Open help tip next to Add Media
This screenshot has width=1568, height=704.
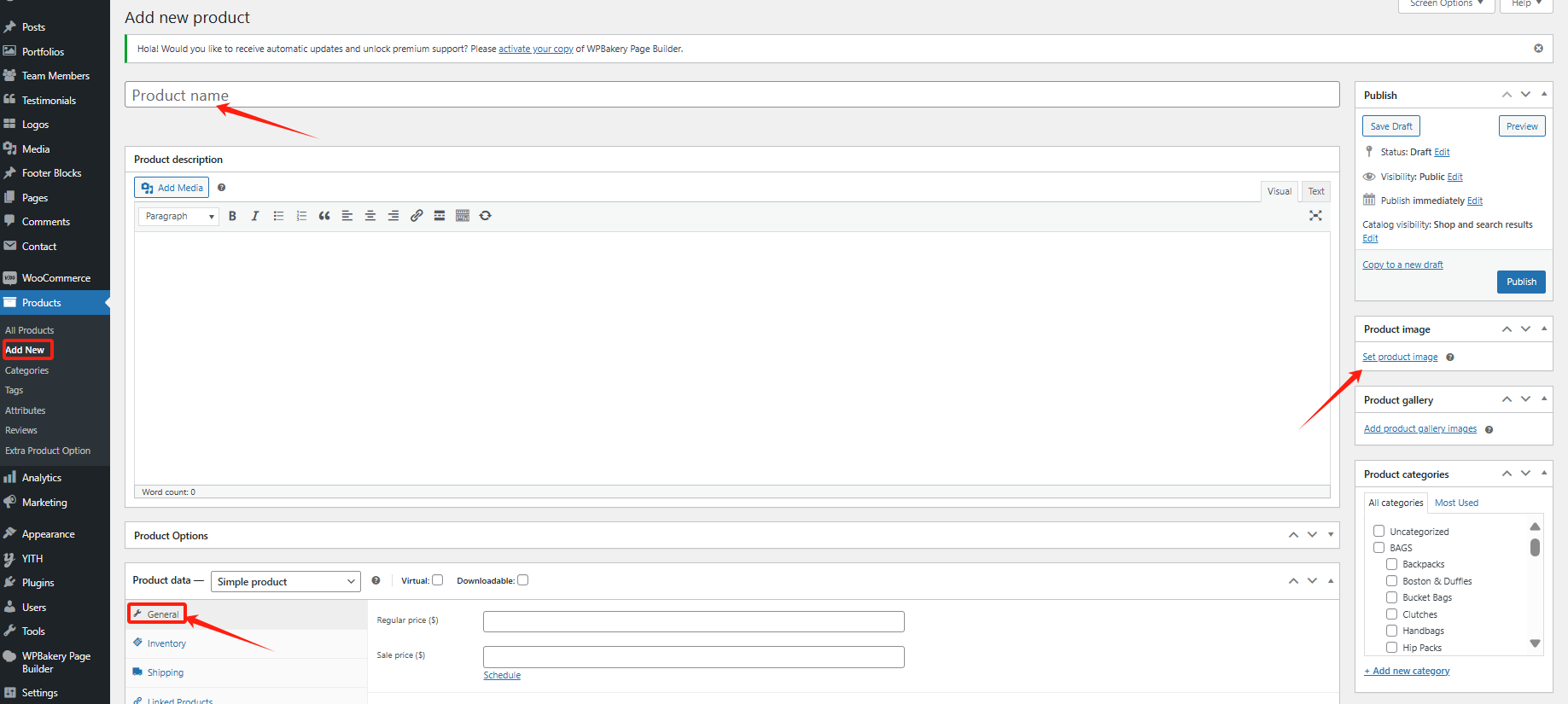click(x=221, y=188)
